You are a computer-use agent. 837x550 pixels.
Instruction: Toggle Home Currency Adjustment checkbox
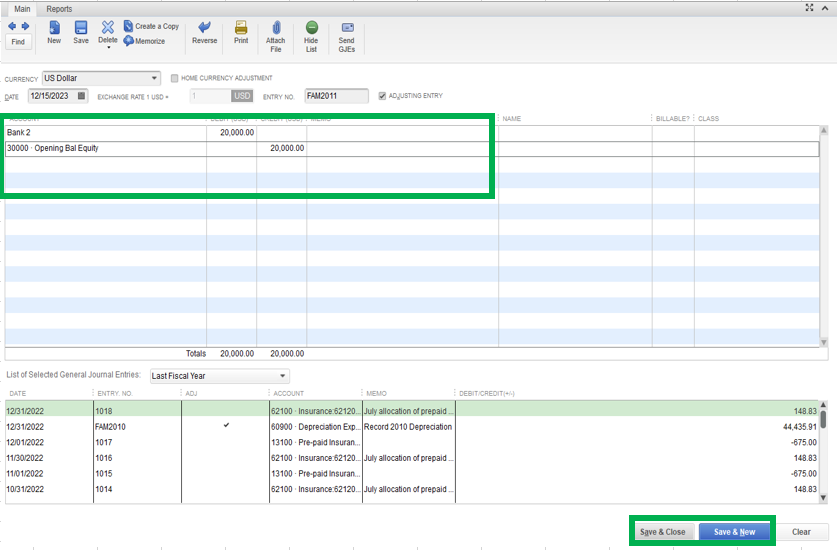point(174,78)
